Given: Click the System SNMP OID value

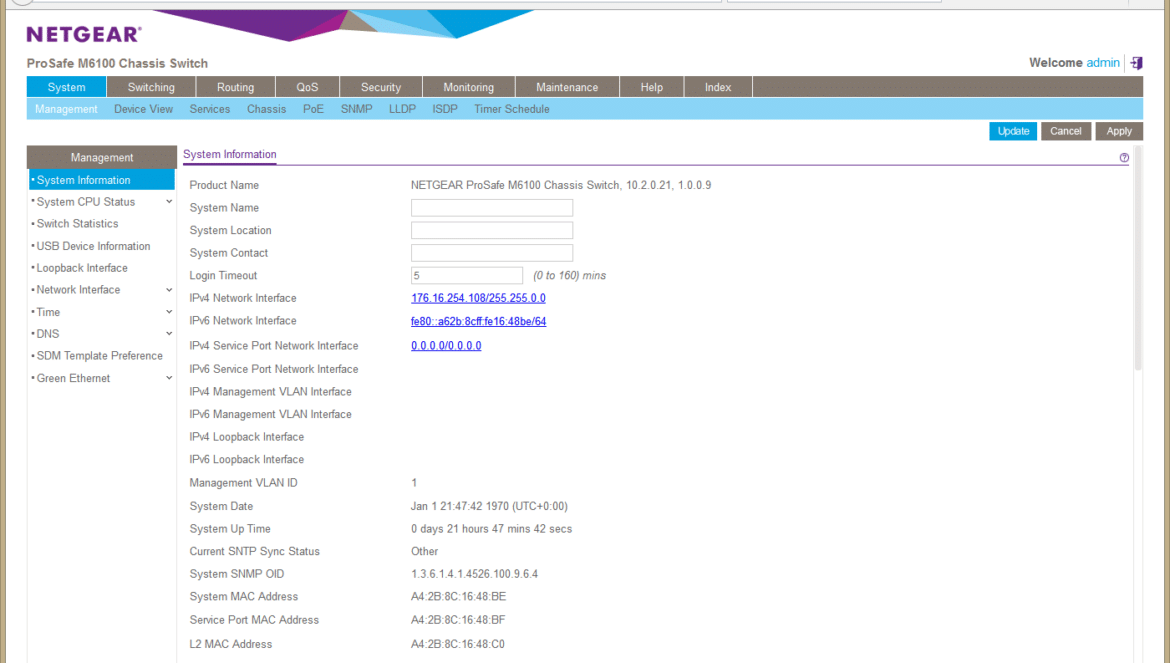Looking at the screenshot, I should point(475,574).
